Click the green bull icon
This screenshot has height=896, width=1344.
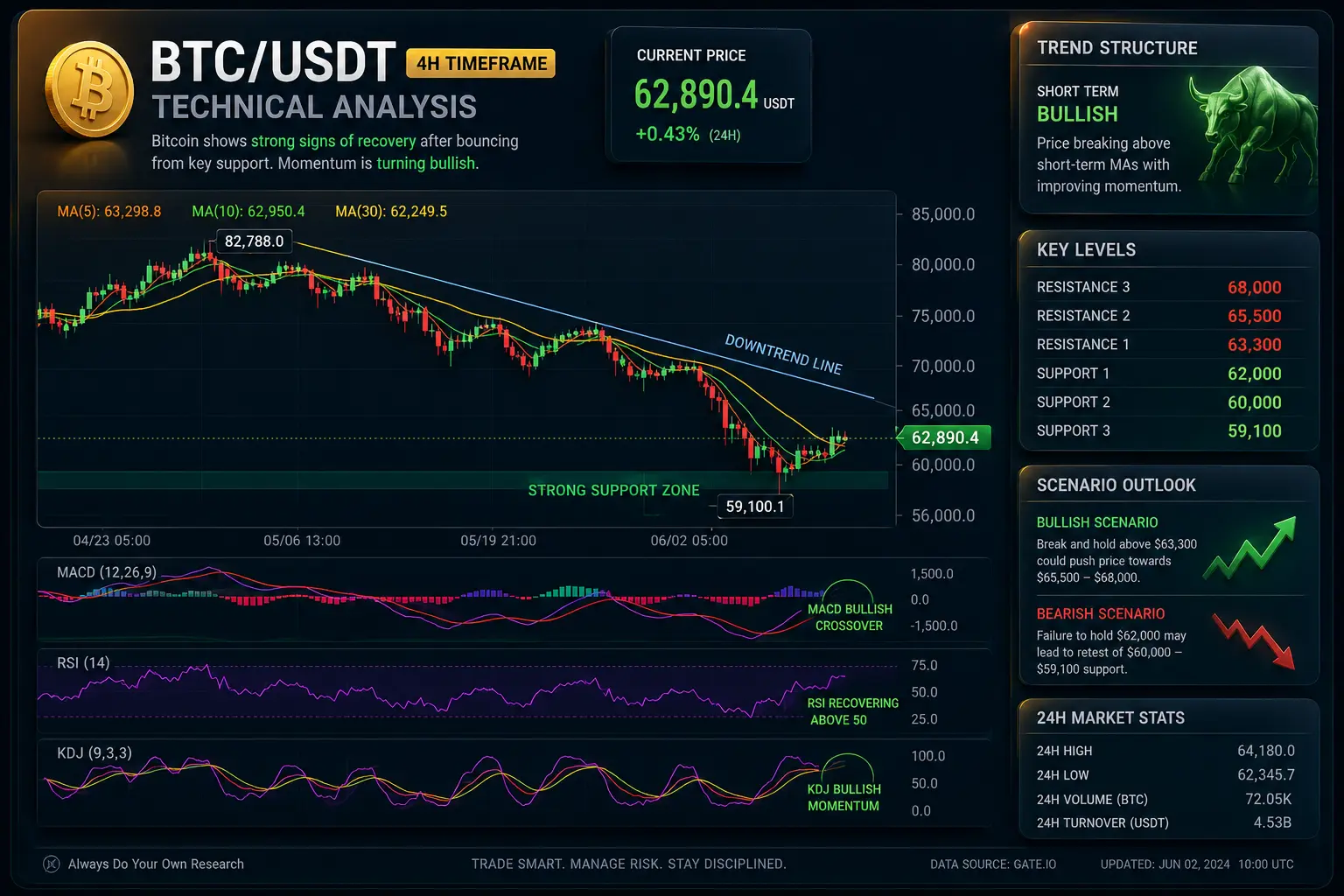(x=1252, y=127)
